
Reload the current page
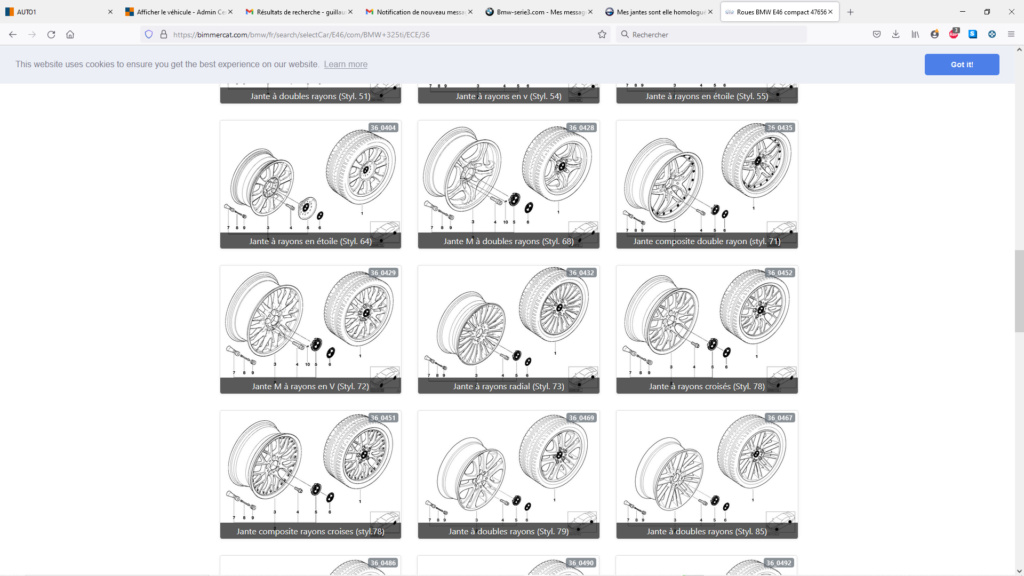[51, 35]
